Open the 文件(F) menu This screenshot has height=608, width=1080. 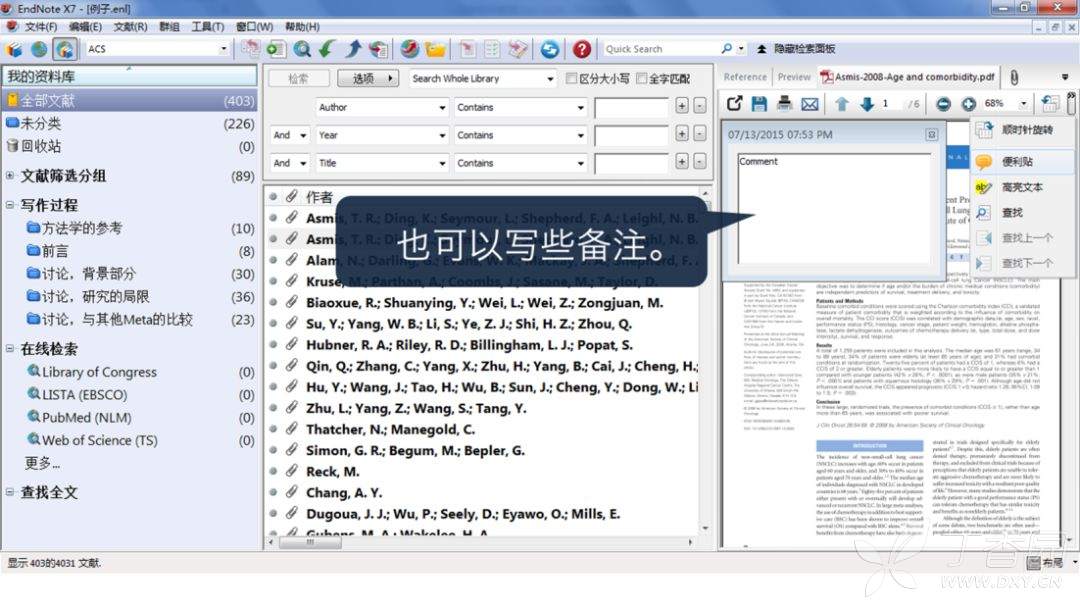tap(41, 27)
